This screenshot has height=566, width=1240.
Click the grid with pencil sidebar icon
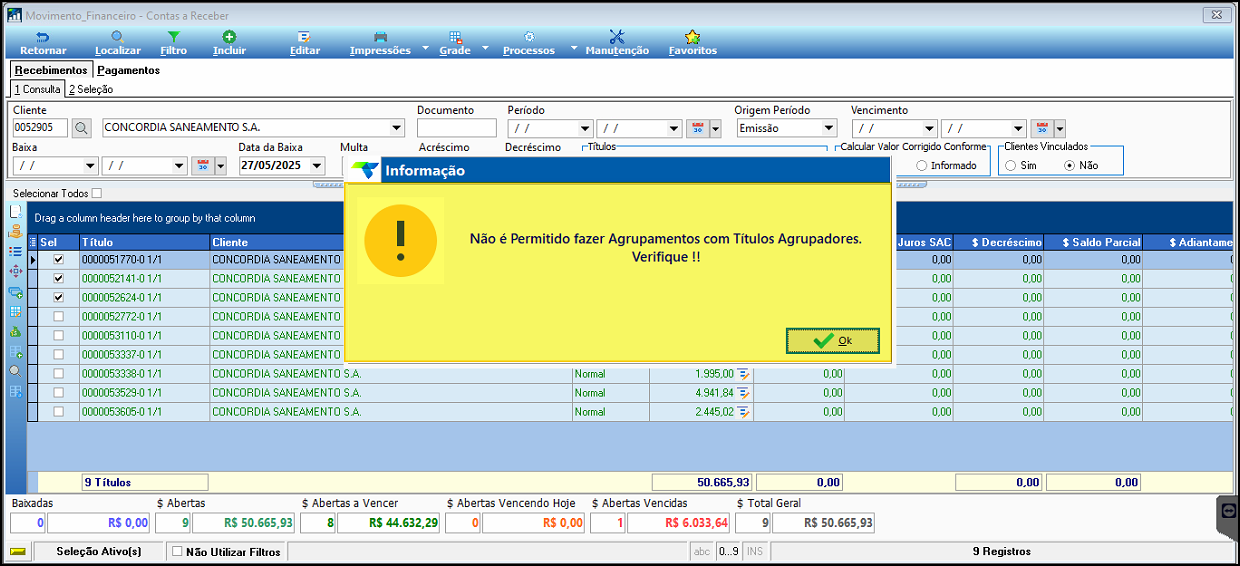[15, 312]
